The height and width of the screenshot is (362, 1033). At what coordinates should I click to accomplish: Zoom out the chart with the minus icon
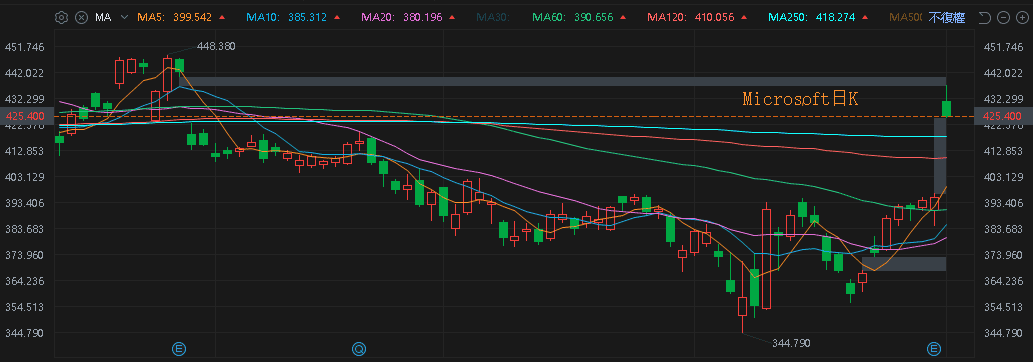[x=1003, y=18]
